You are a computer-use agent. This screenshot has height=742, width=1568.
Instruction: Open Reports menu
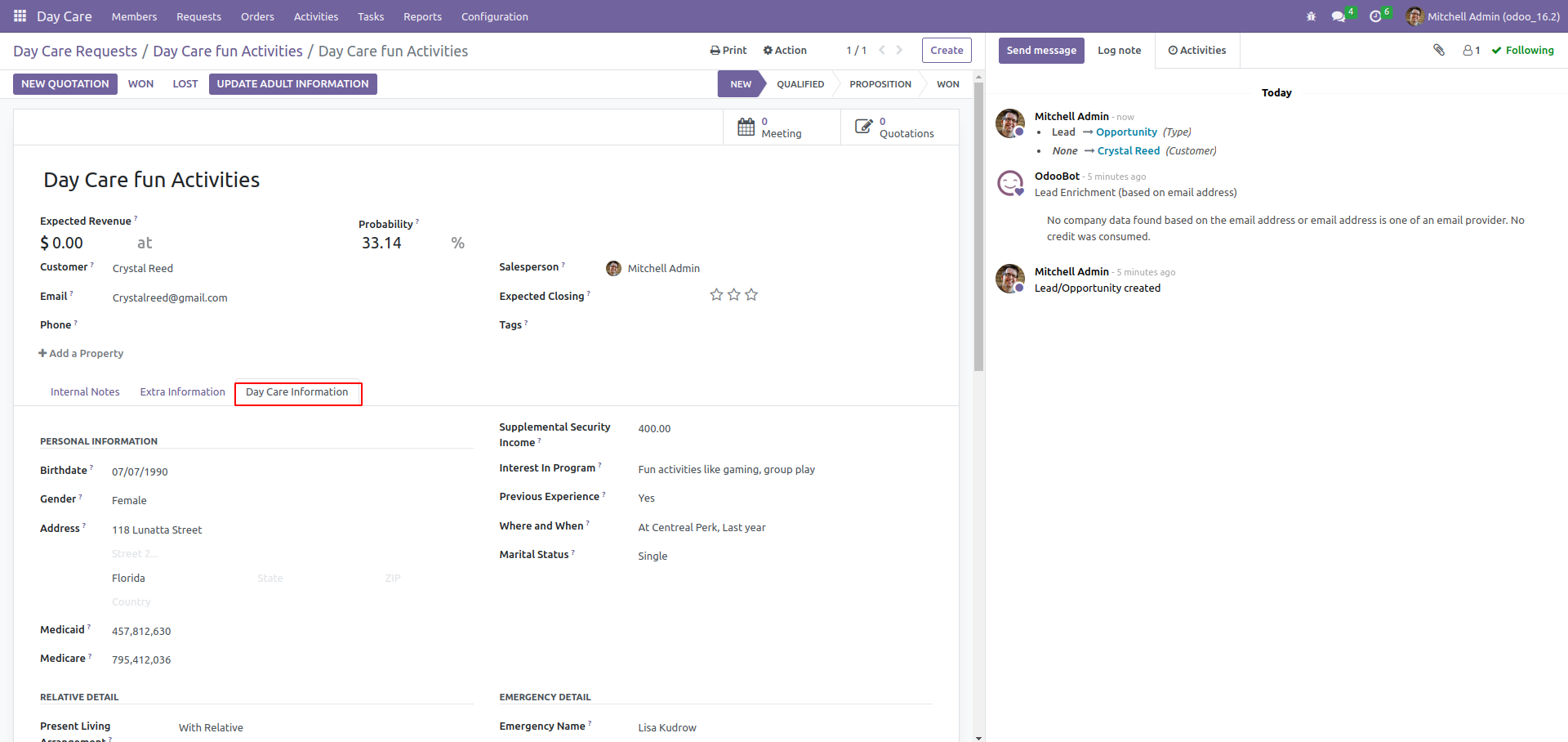tap(422, 16)
